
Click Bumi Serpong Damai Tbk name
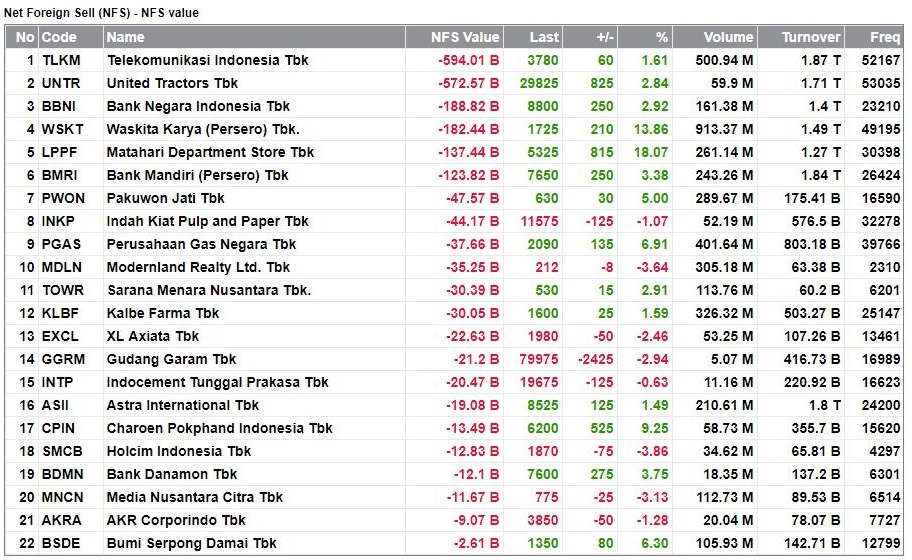coord(191,543)
